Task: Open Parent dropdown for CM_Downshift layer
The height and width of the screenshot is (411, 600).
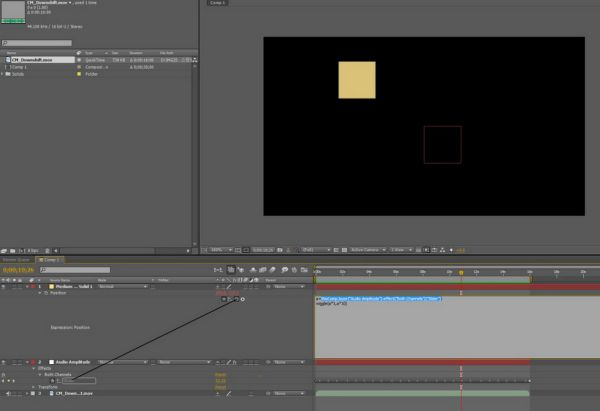Action: (x=289, y=393)
